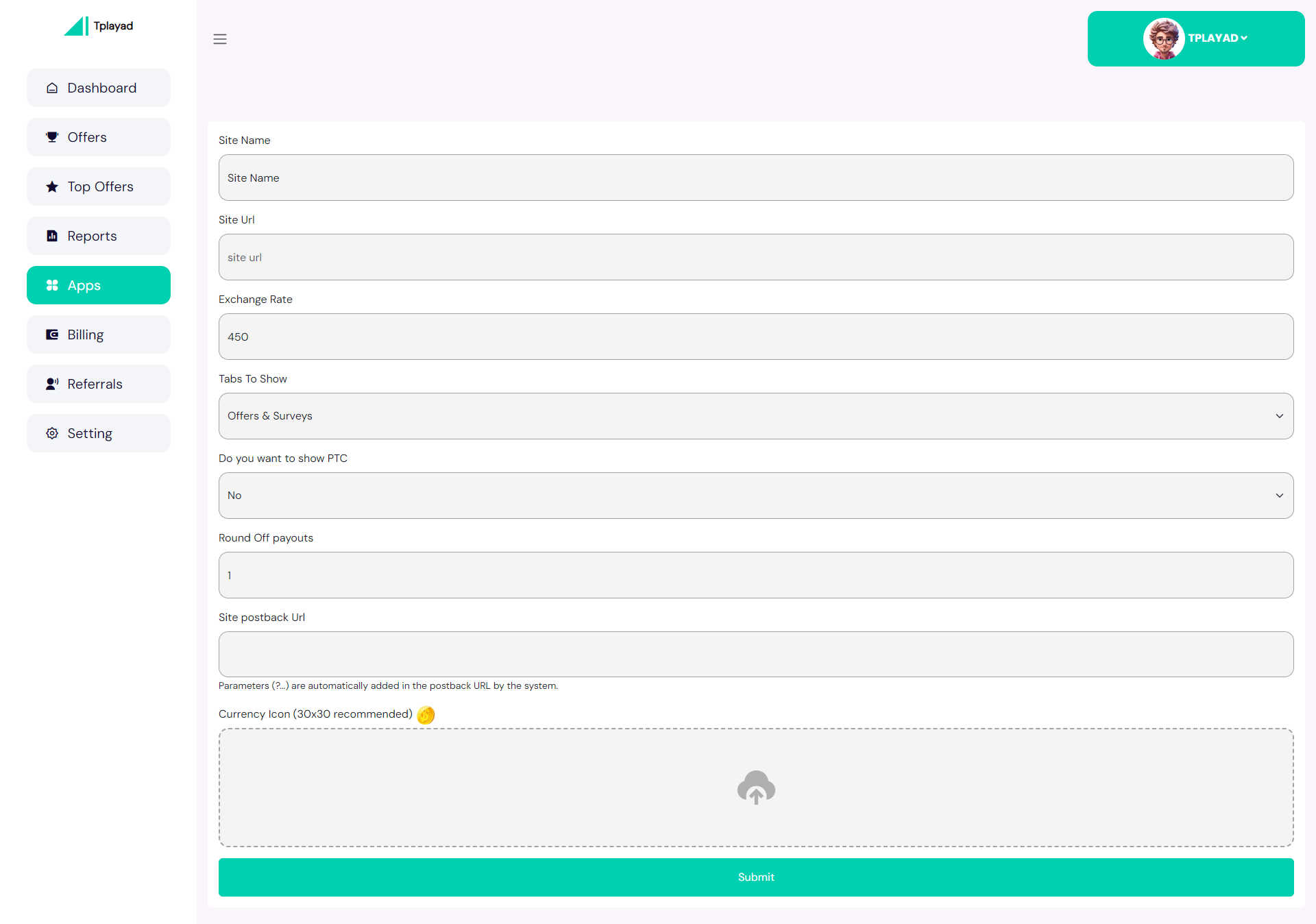Viewport: 1316px width, 924px height.
Task: Click the Exchange Rate field
Action: pos(755,337)
